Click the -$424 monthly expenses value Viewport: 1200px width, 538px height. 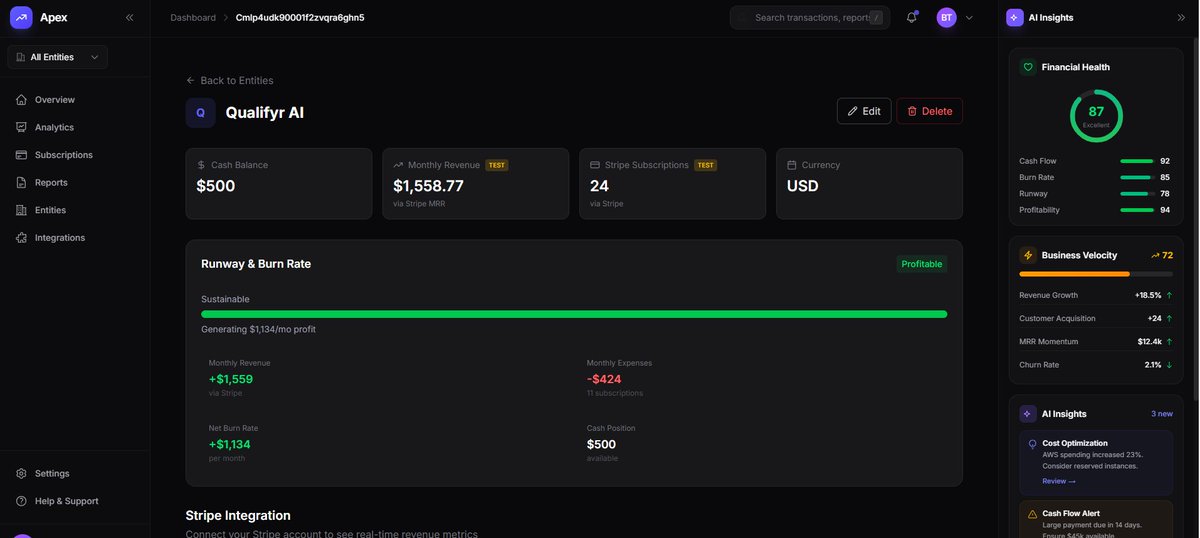tap(604, 379)
